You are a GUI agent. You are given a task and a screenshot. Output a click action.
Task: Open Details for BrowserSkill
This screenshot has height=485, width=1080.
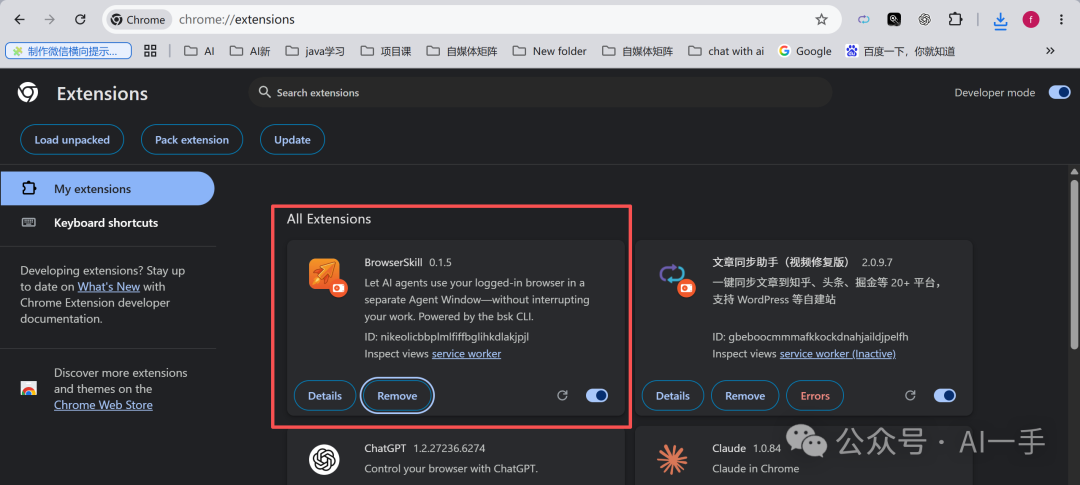[324, 395]
